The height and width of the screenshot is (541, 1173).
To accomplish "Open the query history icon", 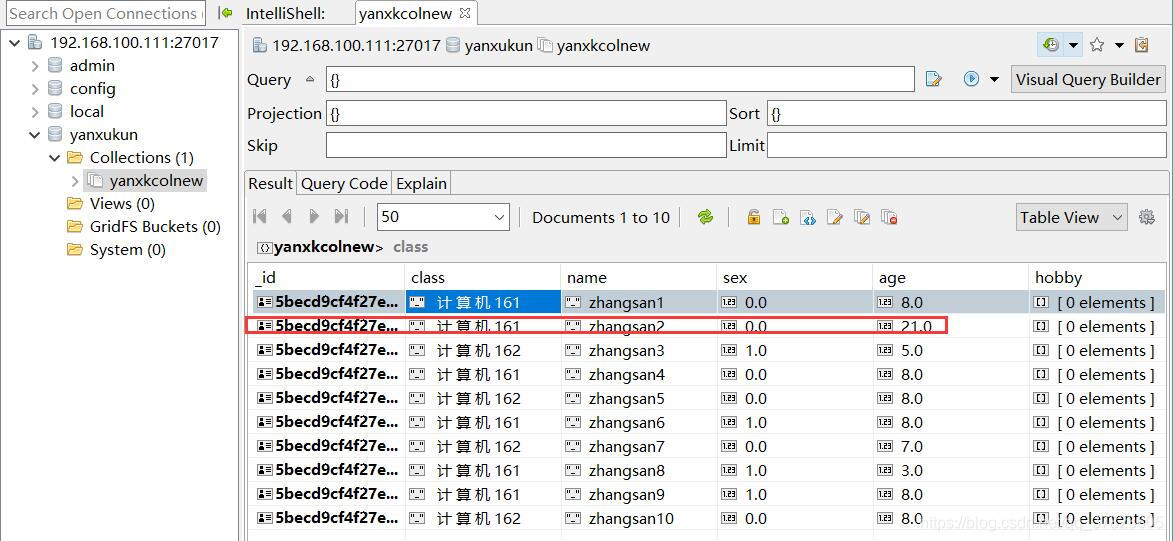I will coord(1051,45).
